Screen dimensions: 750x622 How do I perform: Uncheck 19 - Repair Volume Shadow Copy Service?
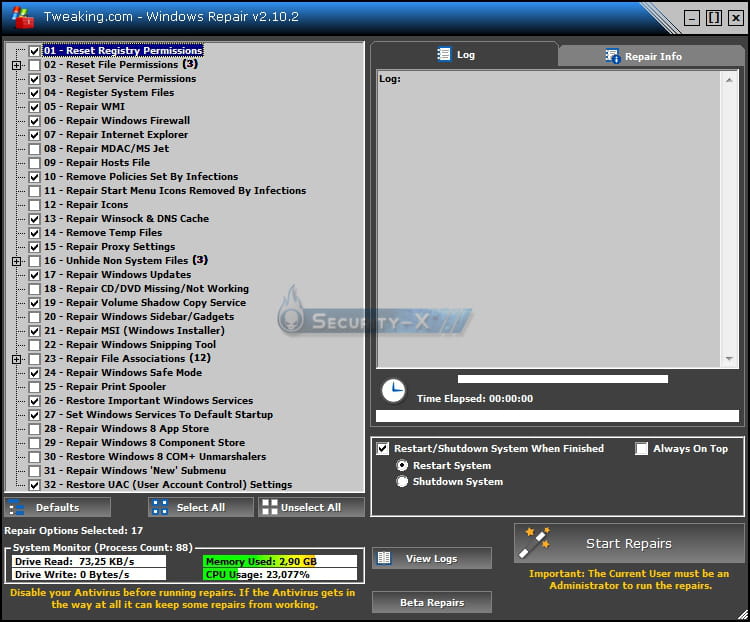click(x=34, y=303)
